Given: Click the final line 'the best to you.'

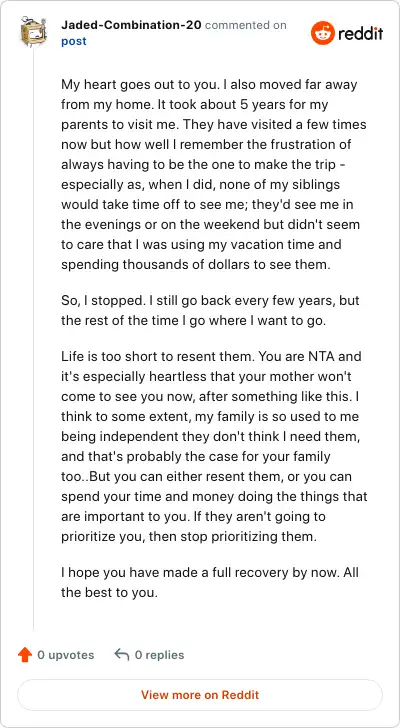Looking at the screenshot, I should [x=110, y=593].
